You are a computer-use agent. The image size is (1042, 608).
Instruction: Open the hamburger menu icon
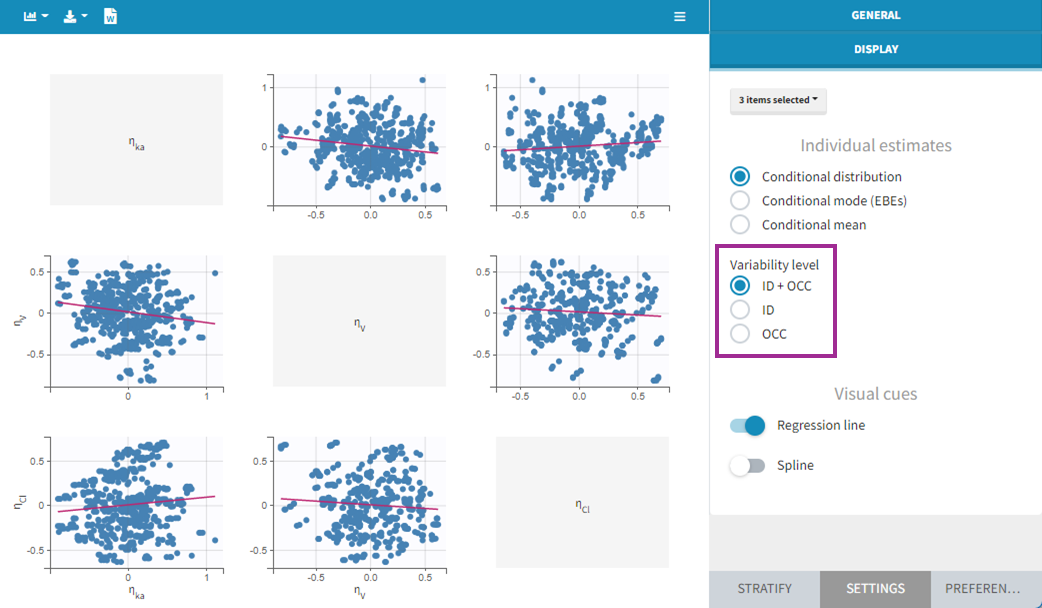coord(680,17)
